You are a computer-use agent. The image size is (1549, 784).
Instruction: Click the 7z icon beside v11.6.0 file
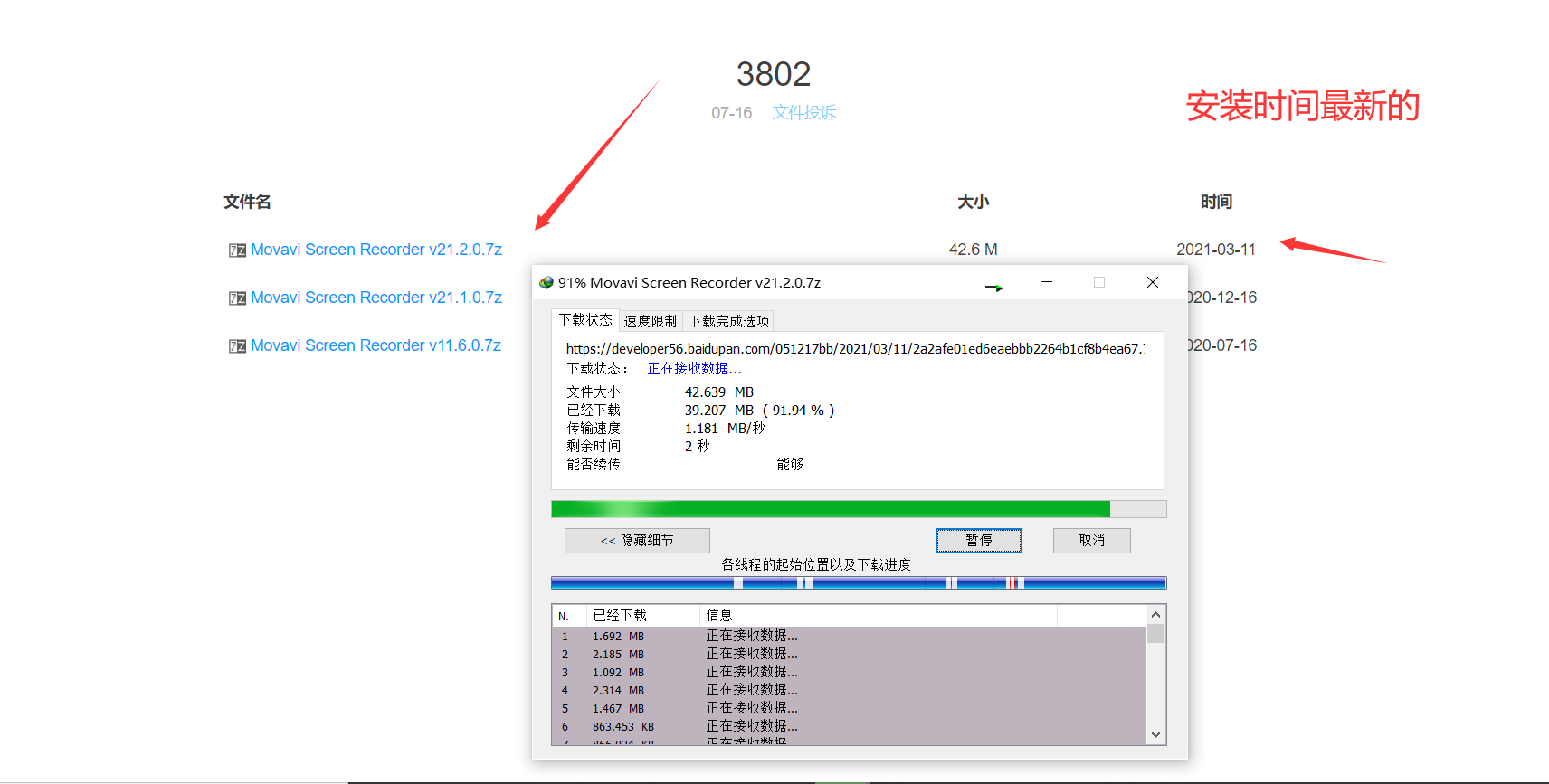(x=237, y=346)
